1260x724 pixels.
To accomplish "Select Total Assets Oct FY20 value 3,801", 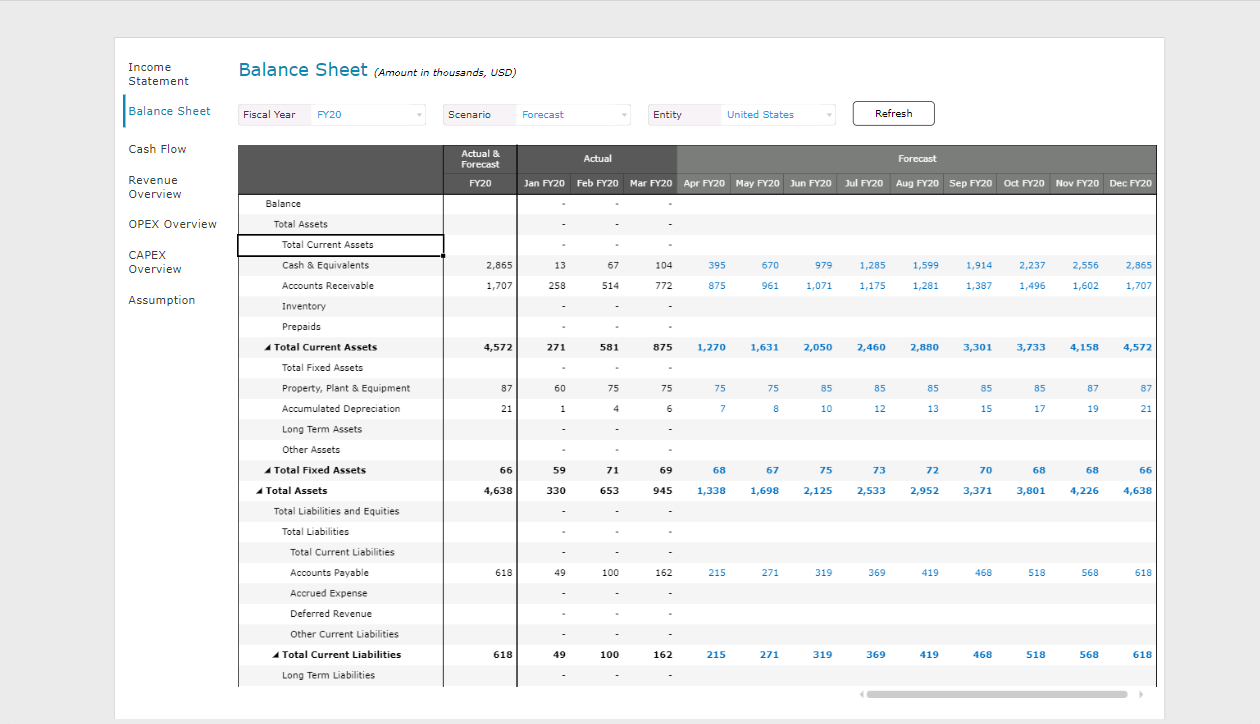I will (1031, 491).
